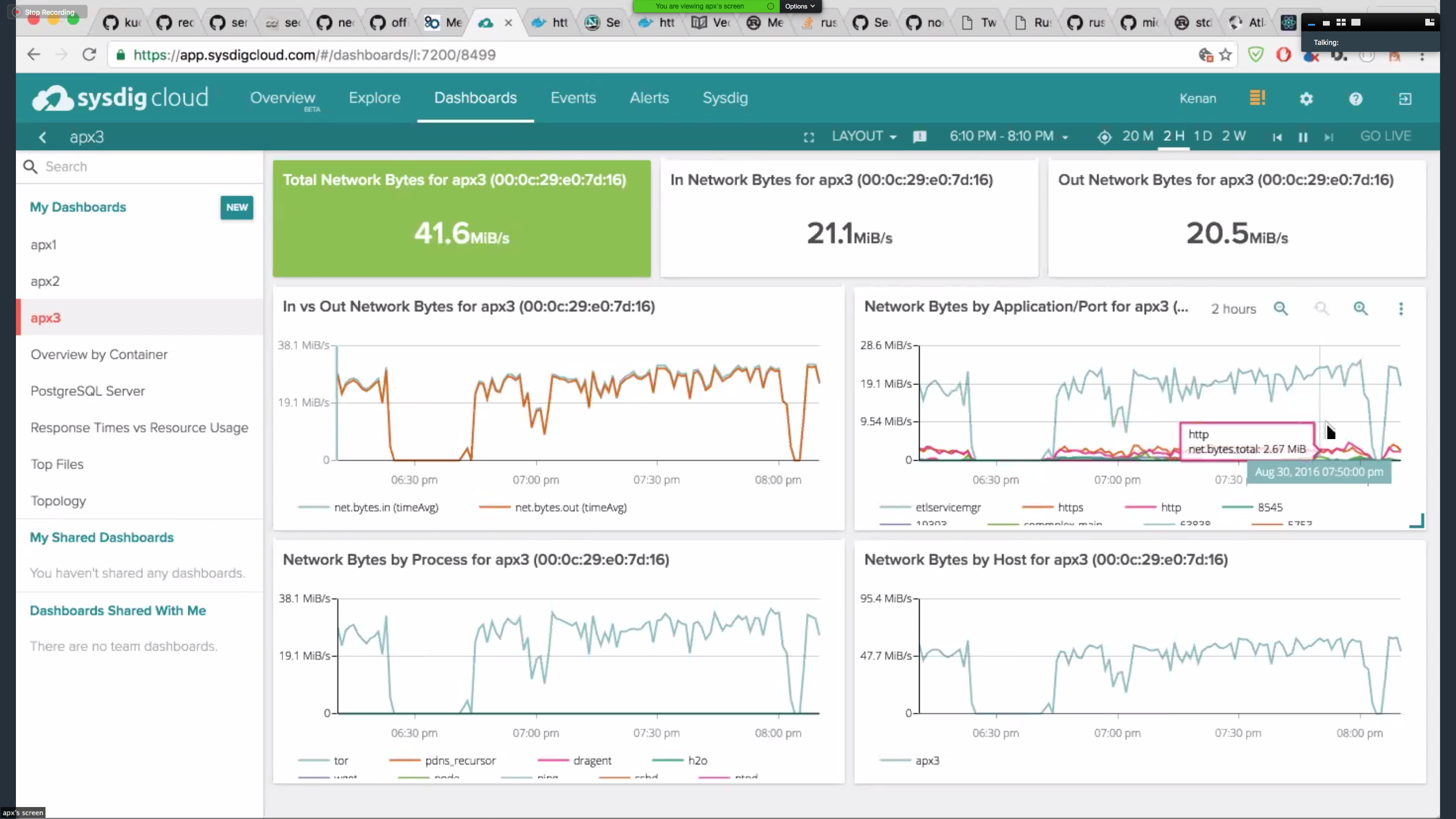Open Top Files dashboard

tap(139, 464)
